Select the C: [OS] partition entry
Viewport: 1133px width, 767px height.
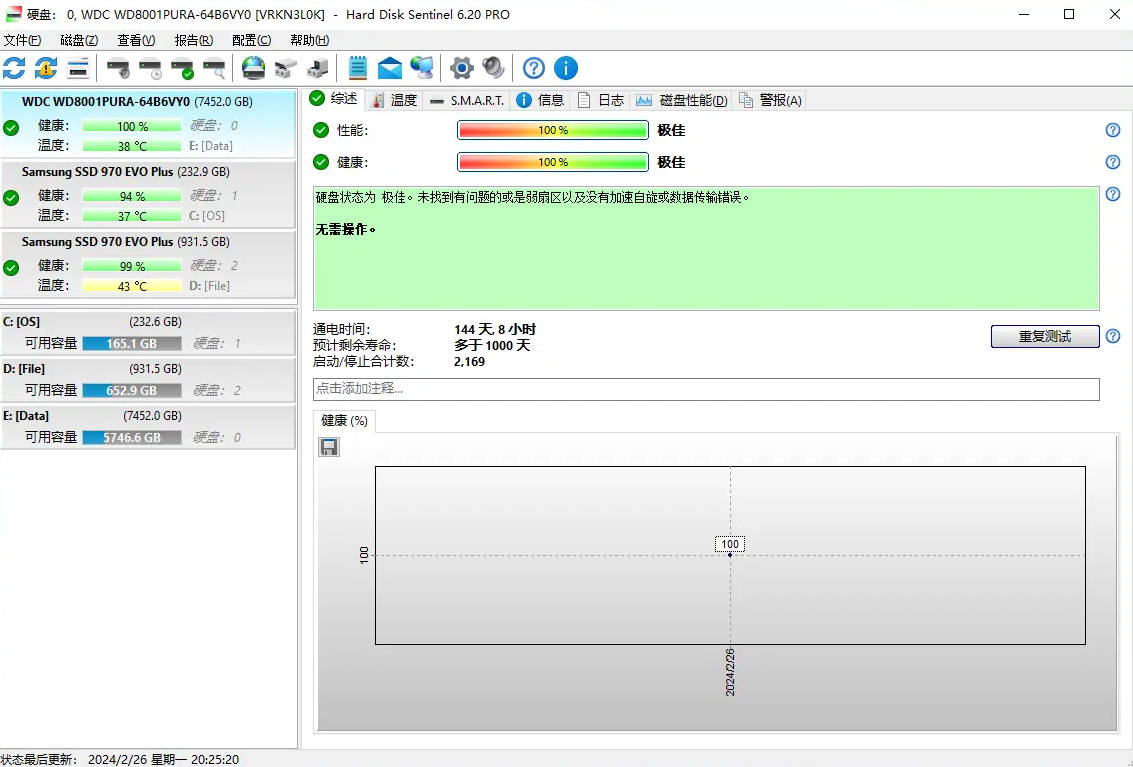(148, 333)
